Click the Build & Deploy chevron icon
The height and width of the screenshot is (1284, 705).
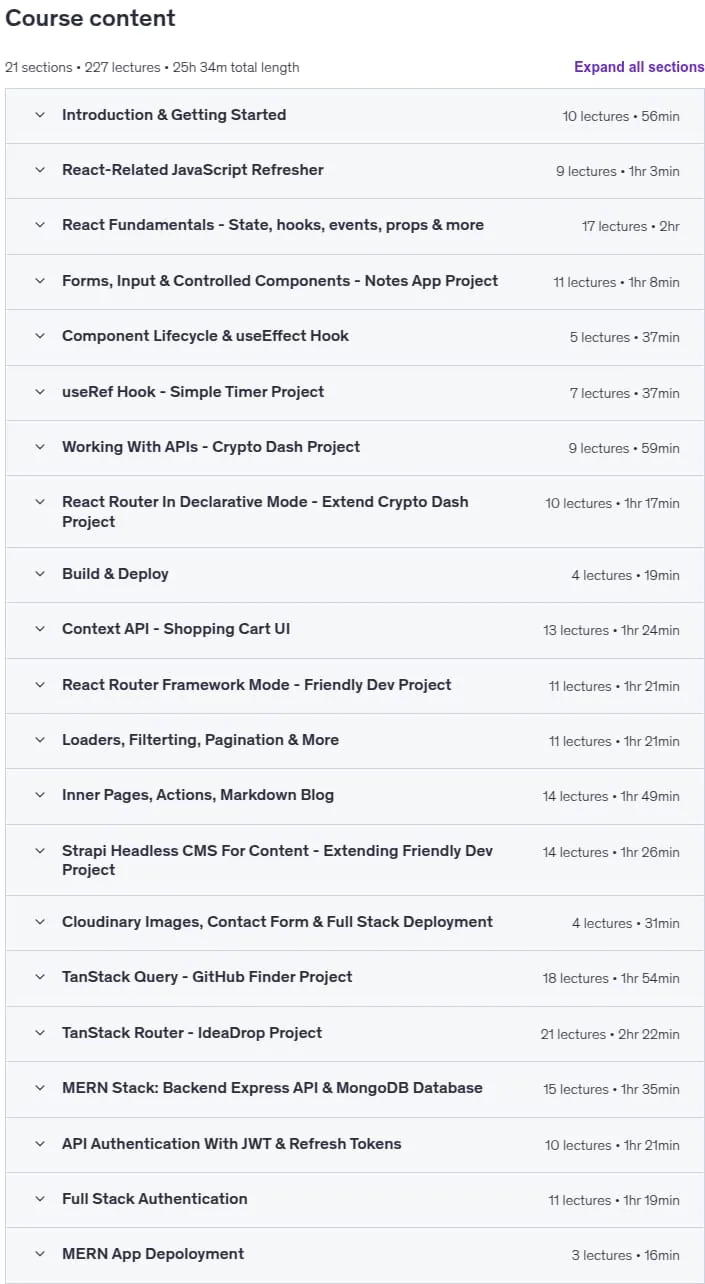point(40,574)
